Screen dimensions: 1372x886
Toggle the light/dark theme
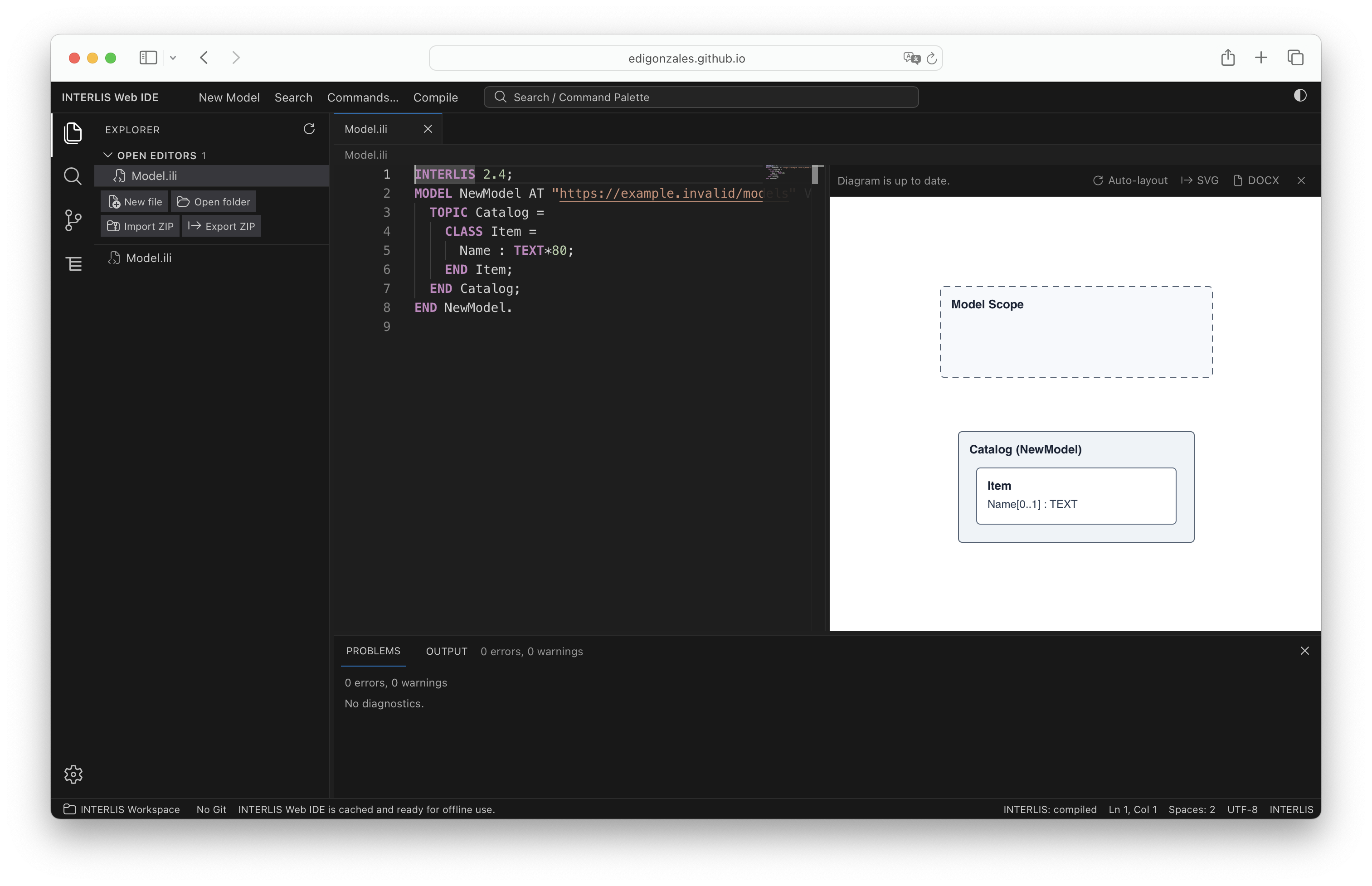tap(1300, 96)
